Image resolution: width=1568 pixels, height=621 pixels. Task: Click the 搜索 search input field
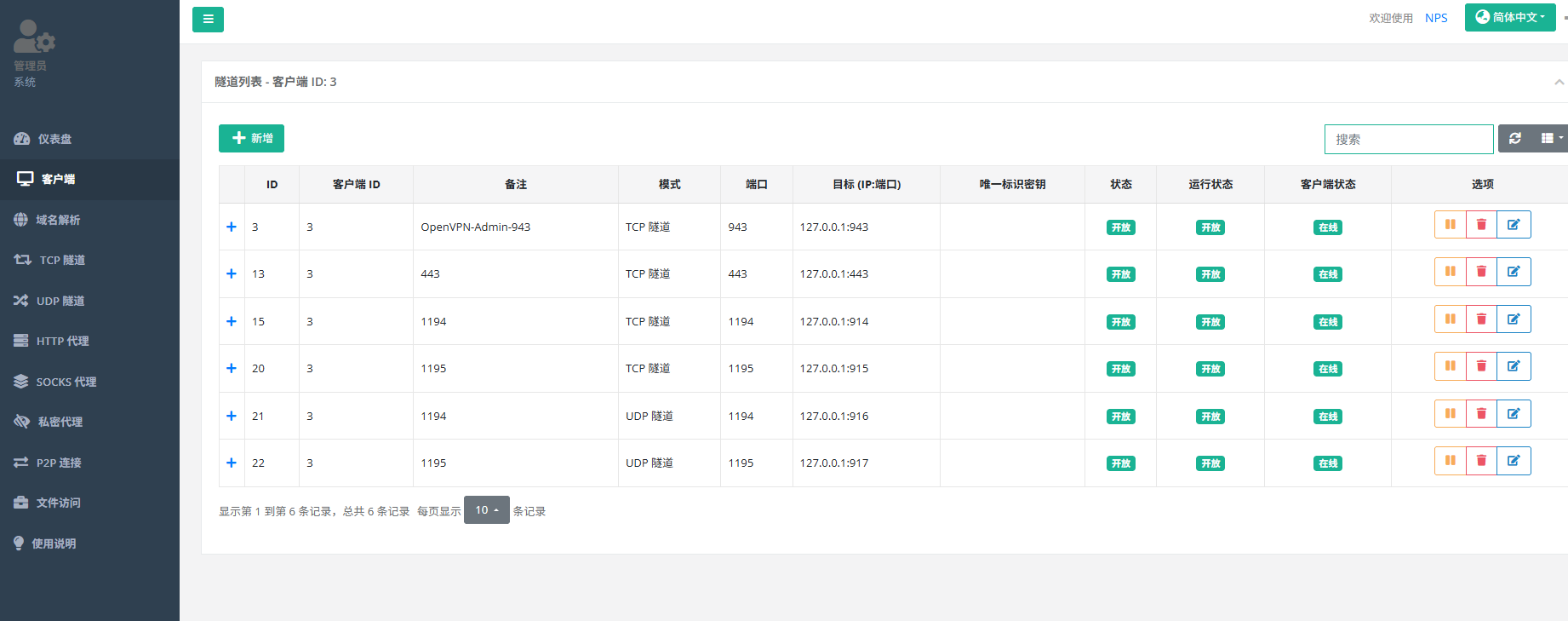(x=1408, y=139)
